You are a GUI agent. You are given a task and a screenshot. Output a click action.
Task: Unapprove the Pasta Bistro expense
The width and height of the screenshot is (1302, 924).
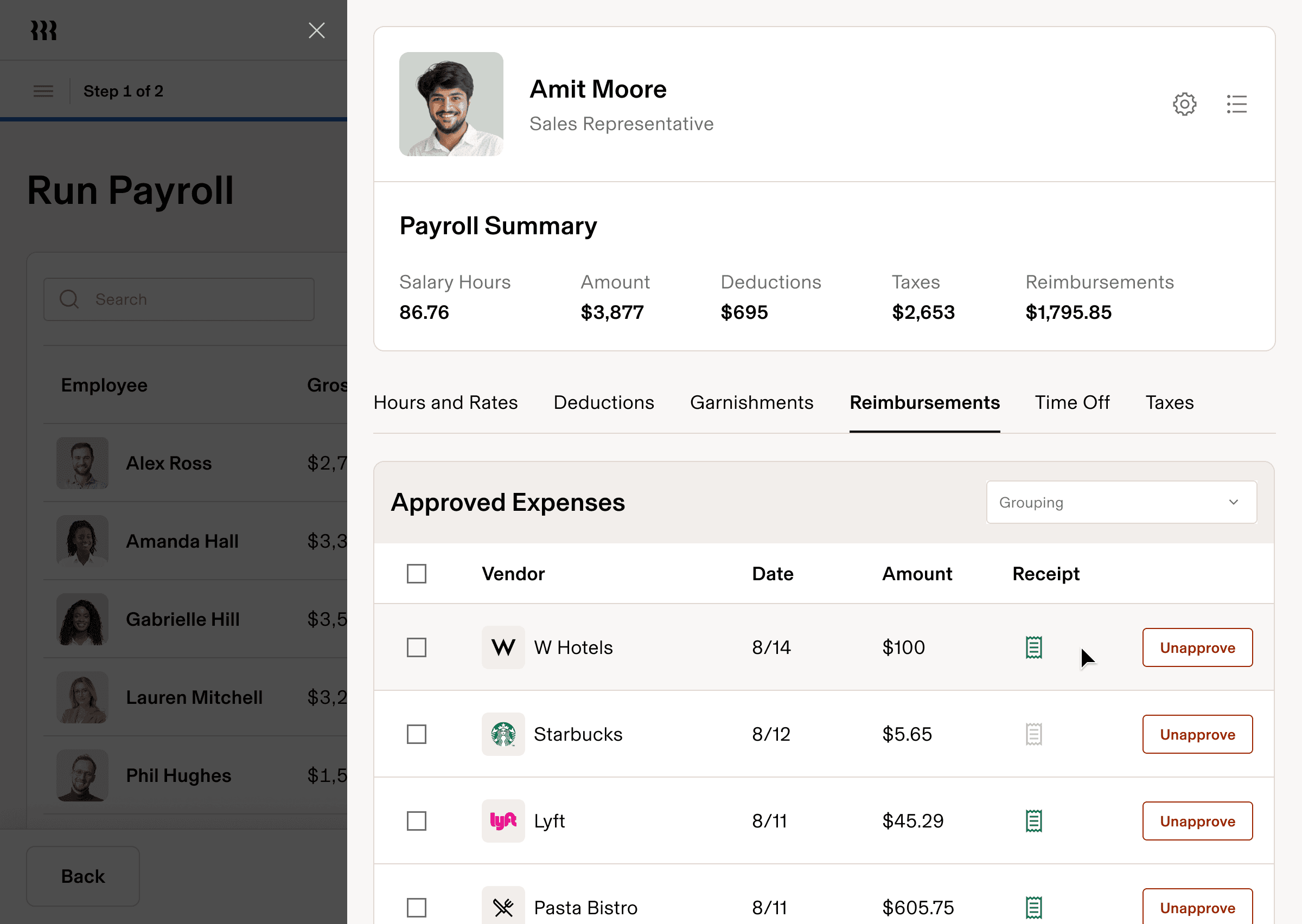tap(1197, 906)
